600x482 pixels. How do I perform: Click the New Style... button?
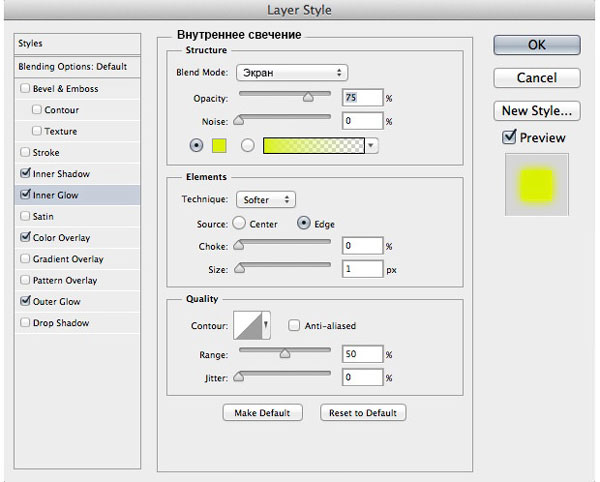tap(536, 110)
